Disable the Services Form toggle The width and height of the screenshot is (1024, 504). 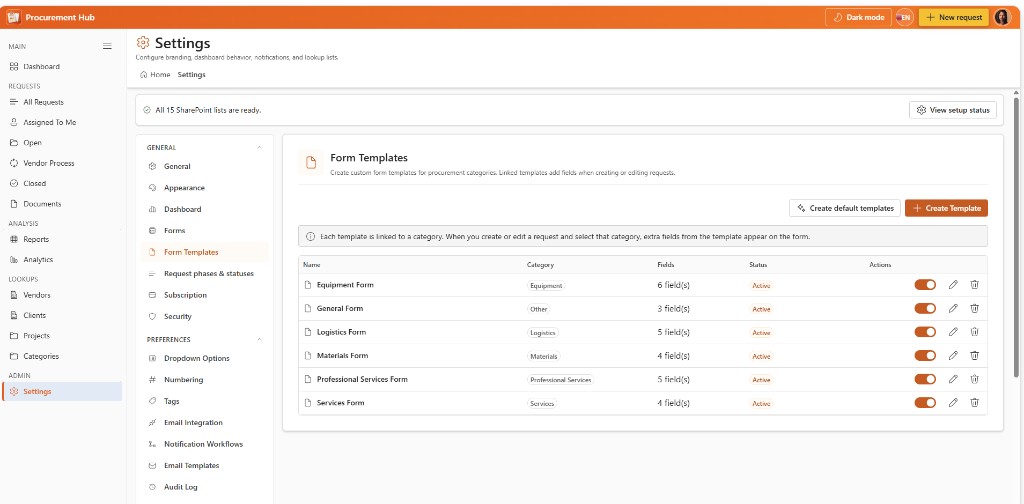coord(925,402)
